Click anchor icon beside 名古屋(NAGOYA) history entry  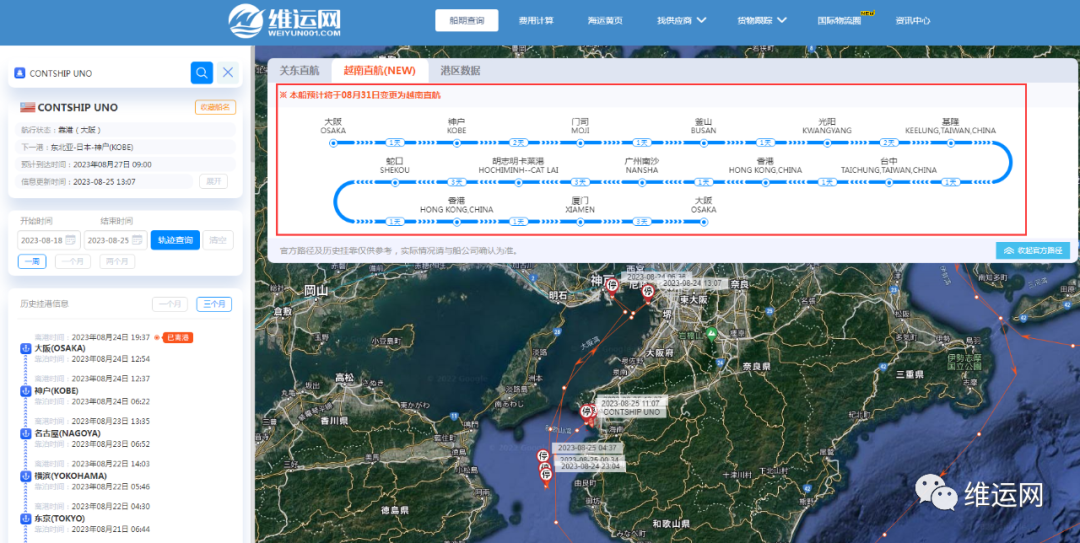coord(25,433)
